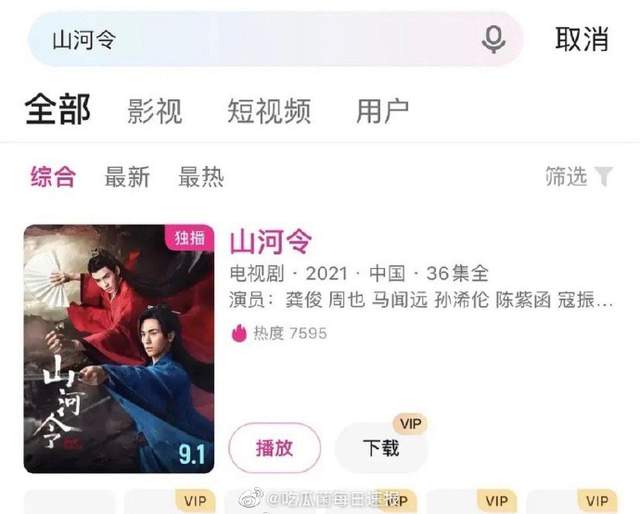The image size is (640, 514).
Task: Cancel search with 取消
Action: pyautogui.click(x=582, y=39)
